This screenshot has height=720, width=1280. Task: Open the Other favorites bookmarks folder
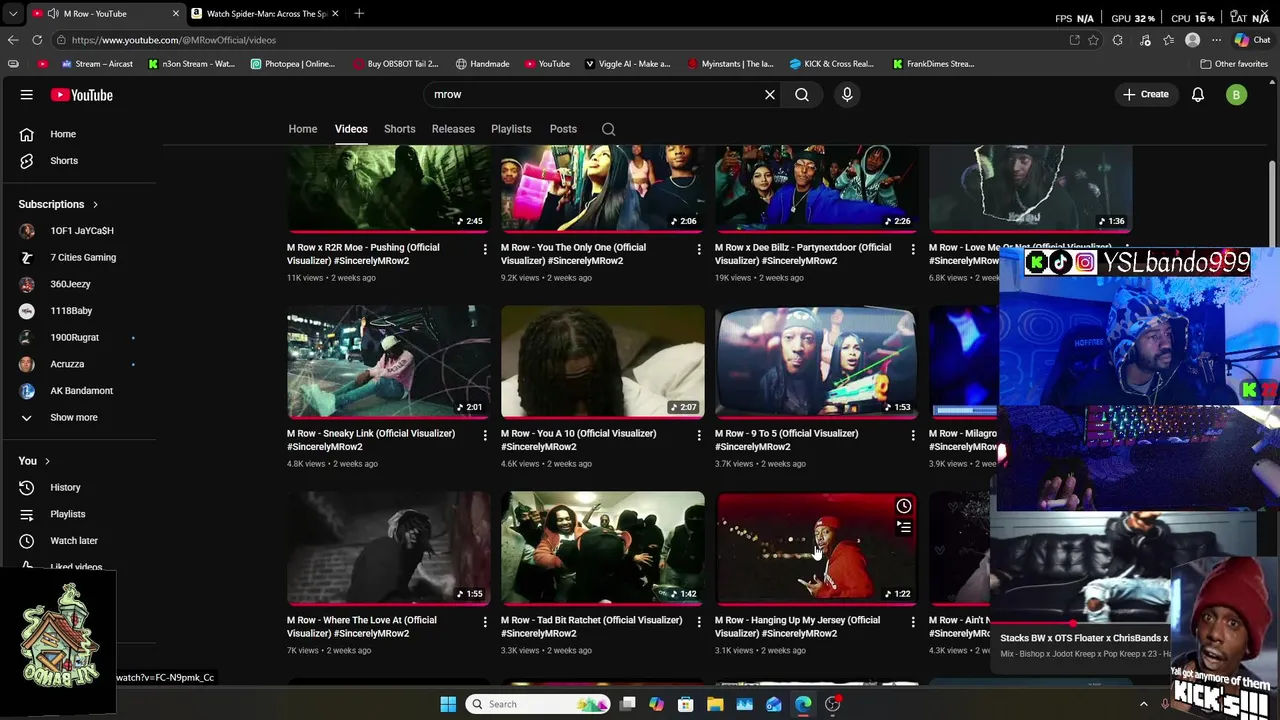(x=1234, y=64)
